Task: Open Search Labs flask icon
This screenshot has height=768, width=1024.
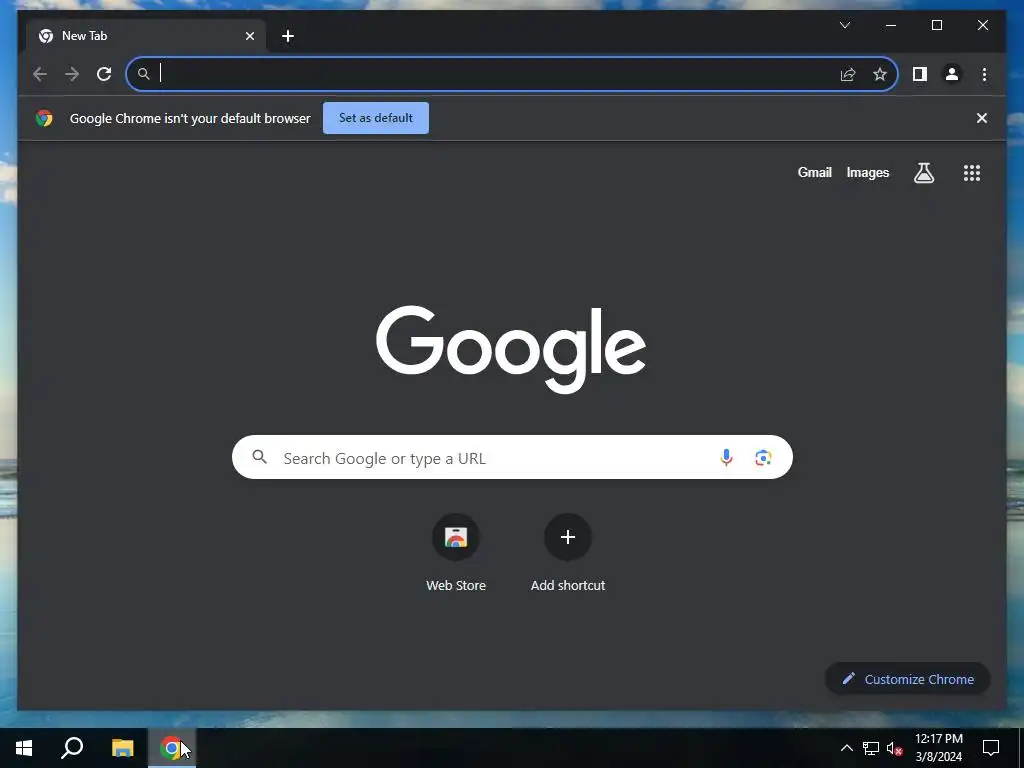Action: coord(923,173)
